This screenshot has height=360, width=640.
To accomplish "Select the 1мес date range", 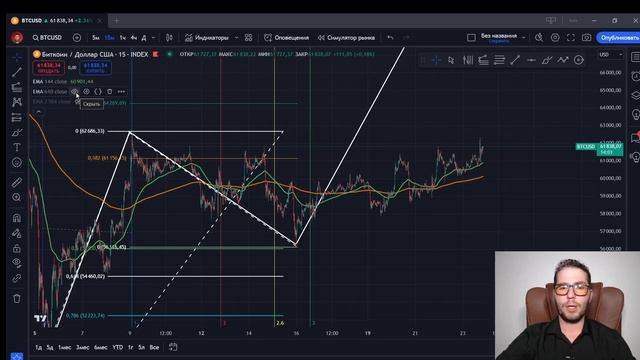I will pos(64,347).
